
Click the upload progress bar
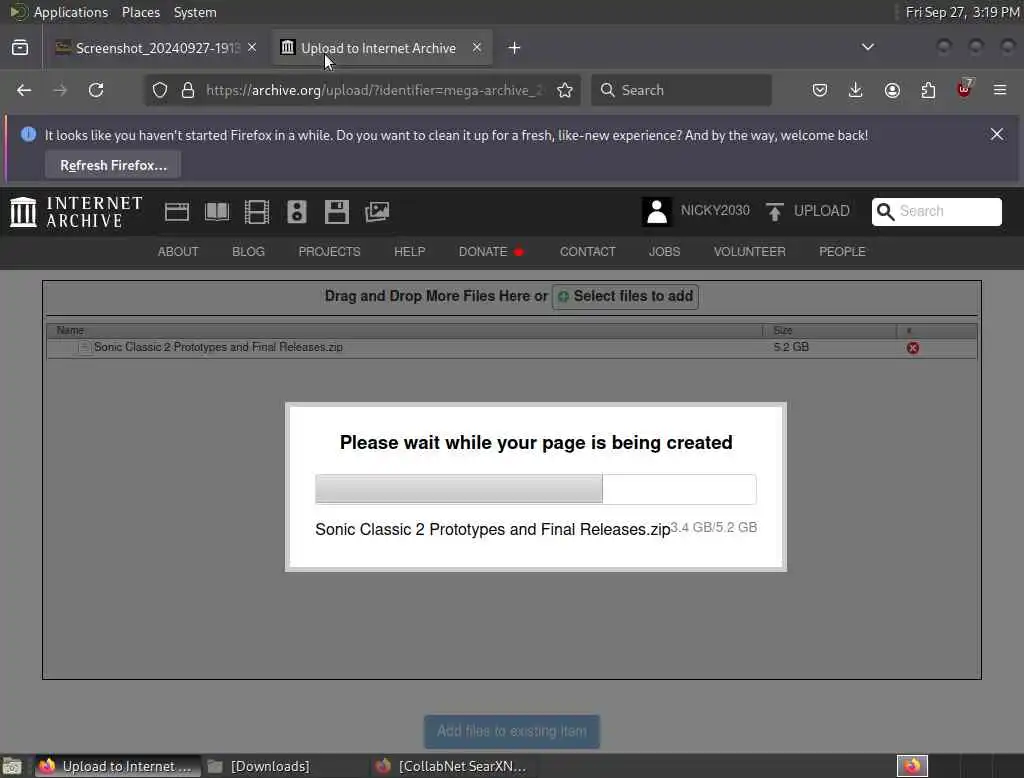point(536,489)
